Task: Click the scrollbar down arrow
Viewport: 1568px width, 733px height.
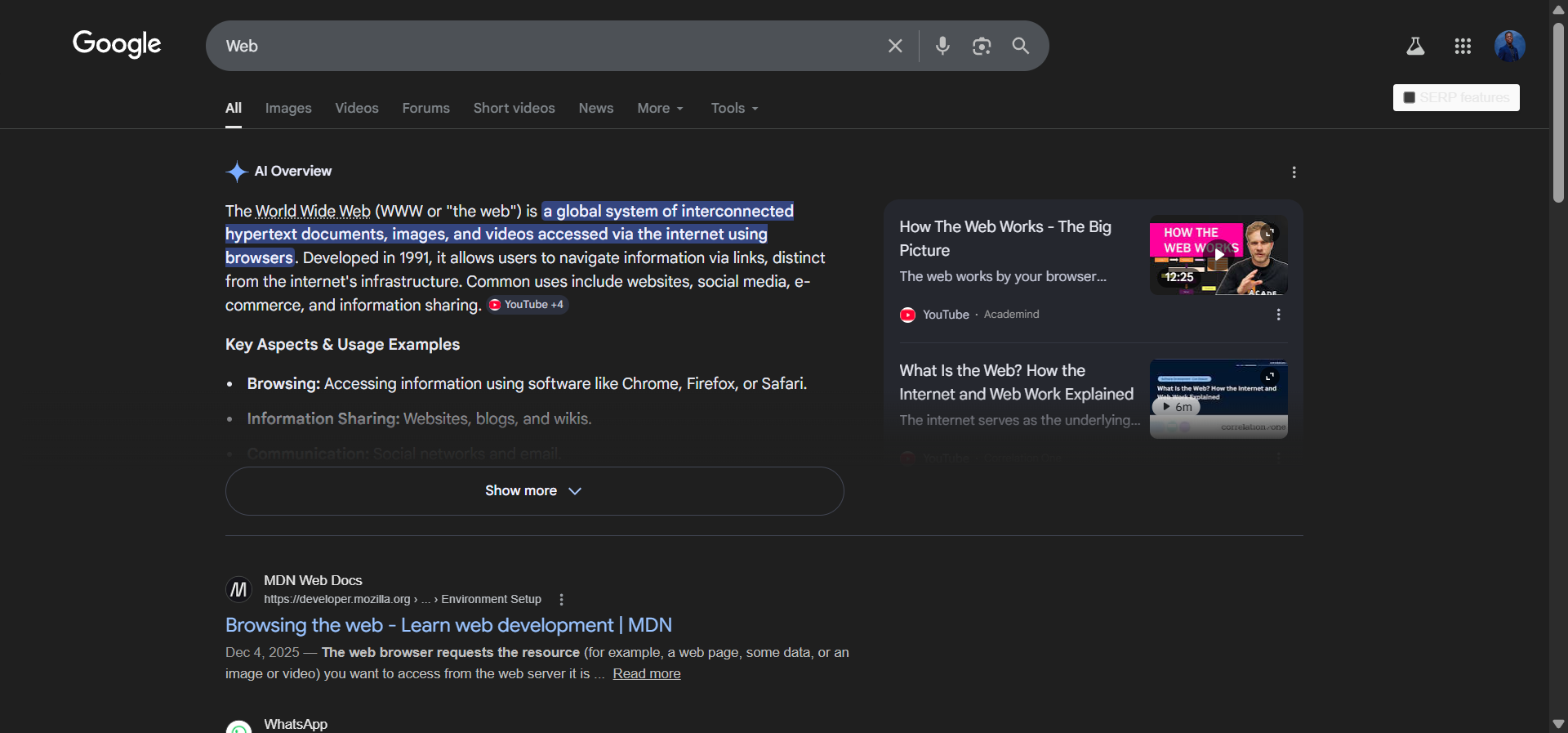Action: (1558, 724)
